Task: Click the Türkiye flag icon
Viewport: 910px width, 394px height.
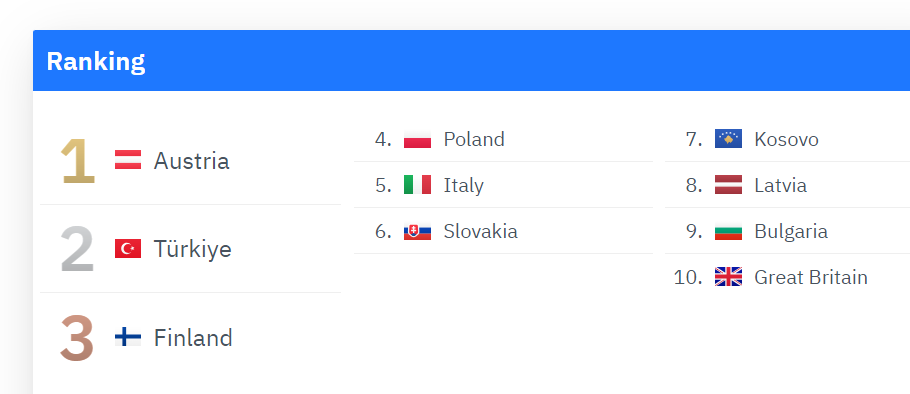Action: pos(128,248)
